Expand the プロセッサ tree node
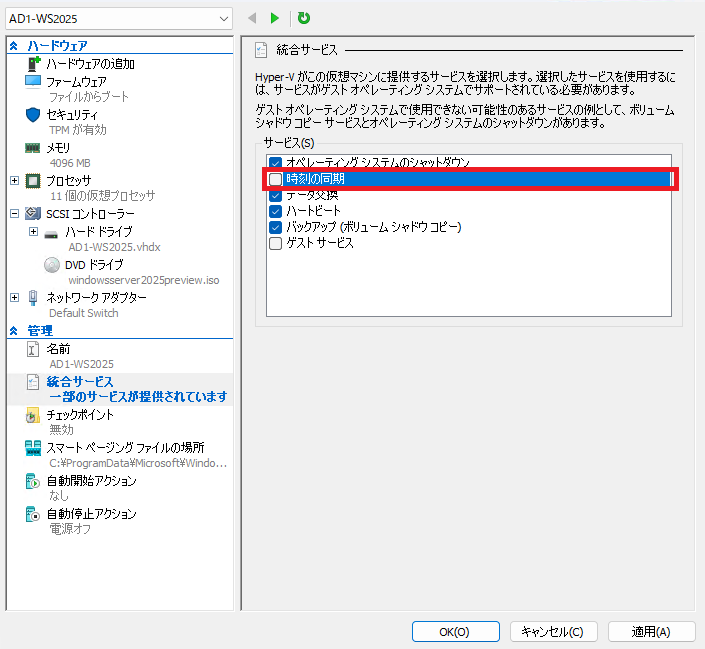705x649 pixels. point(14,180)
